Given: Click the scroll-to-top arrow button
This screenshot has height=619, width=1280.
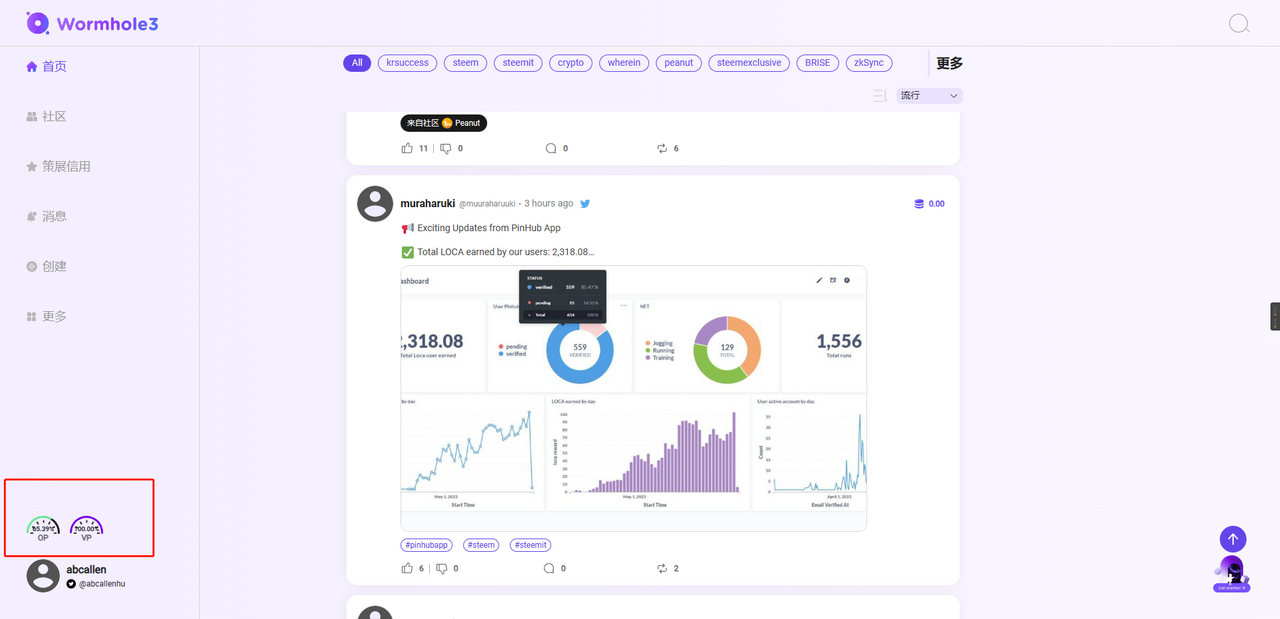Looking at the screenshot, I should [x=1233, y=539].
